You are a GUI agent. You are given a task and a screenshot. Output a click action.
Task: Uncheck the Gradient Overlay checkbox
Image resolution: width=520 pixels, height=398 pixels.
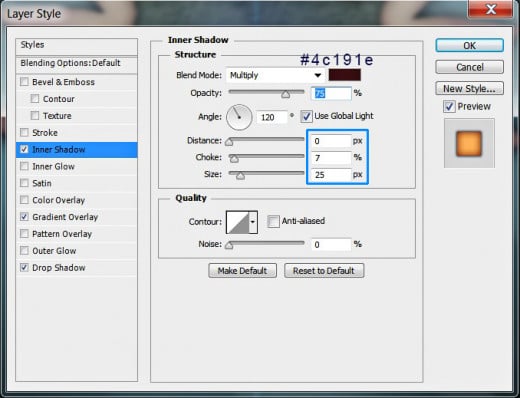(24, 217)
